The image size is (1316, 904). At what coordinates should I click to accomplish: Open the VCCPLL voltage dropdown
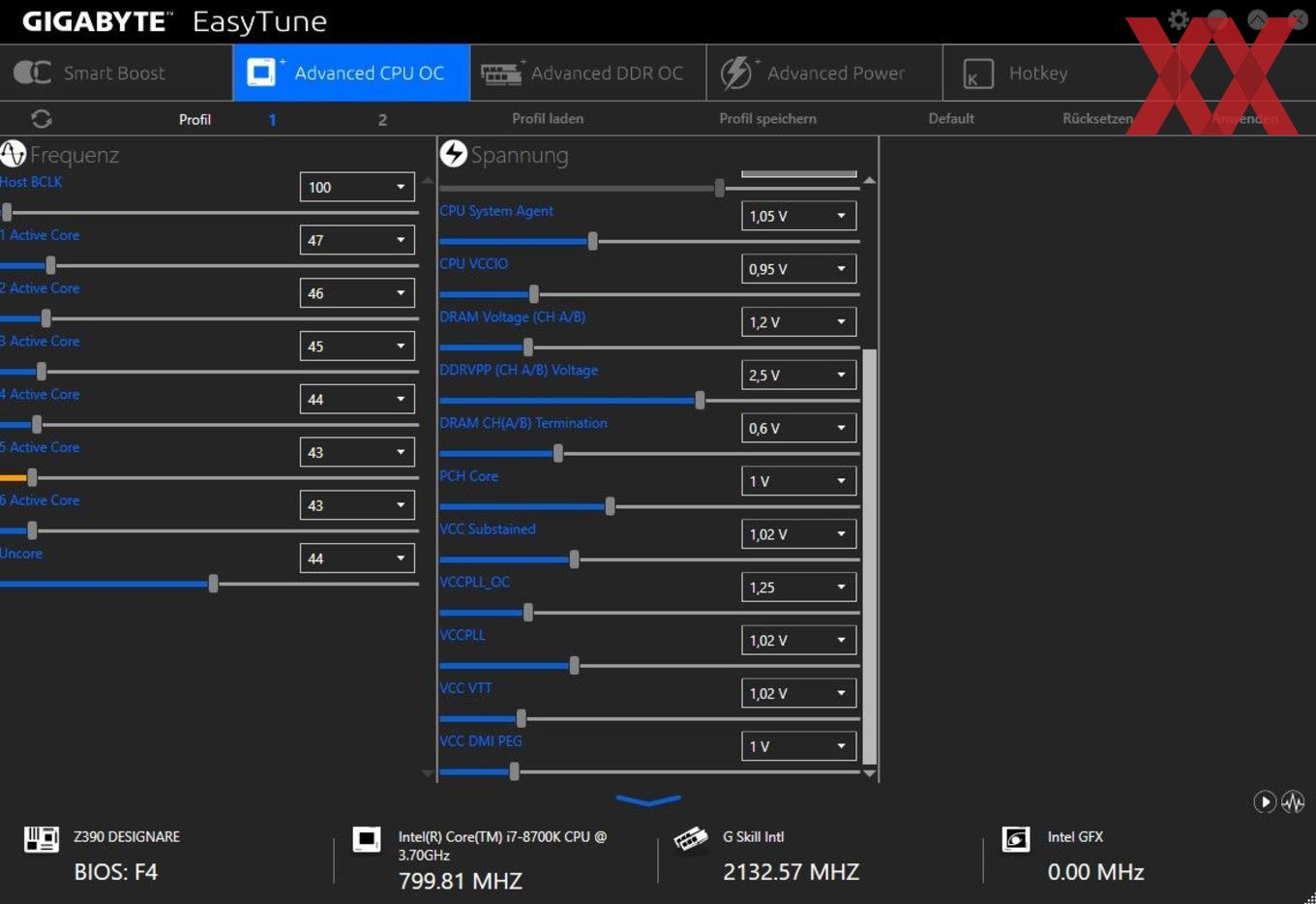(x=798, y=641)
